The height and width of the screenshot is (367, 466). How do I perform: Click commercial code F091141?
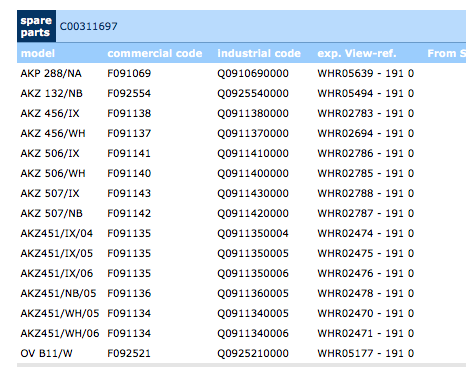pyautogui.click(x=129, y=153)
